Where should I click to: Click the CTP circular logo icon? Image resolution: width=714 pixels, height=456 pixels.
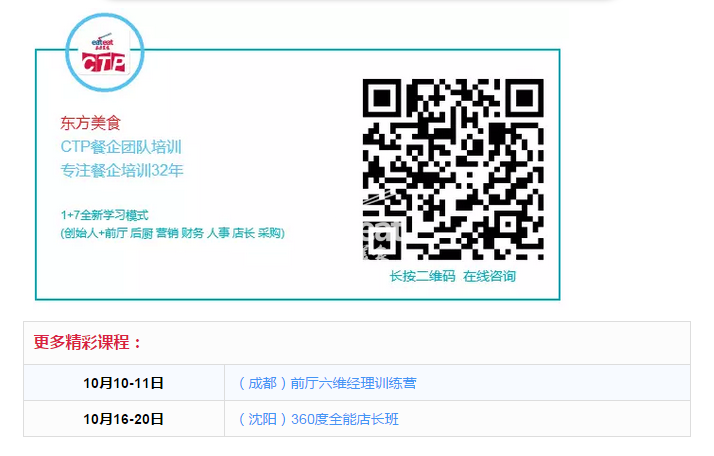pos(105,52)
